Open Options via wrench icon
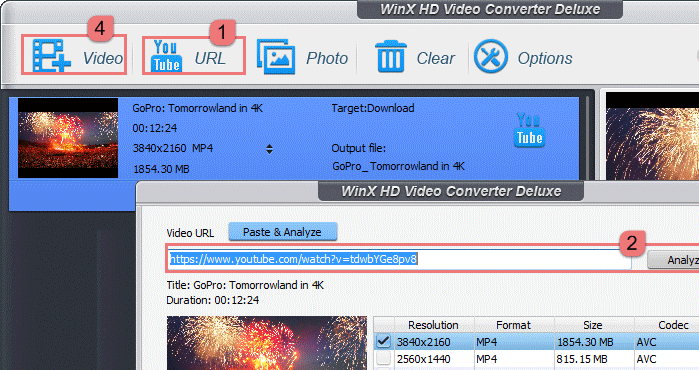The image size is (699, 370). [490, 56]
